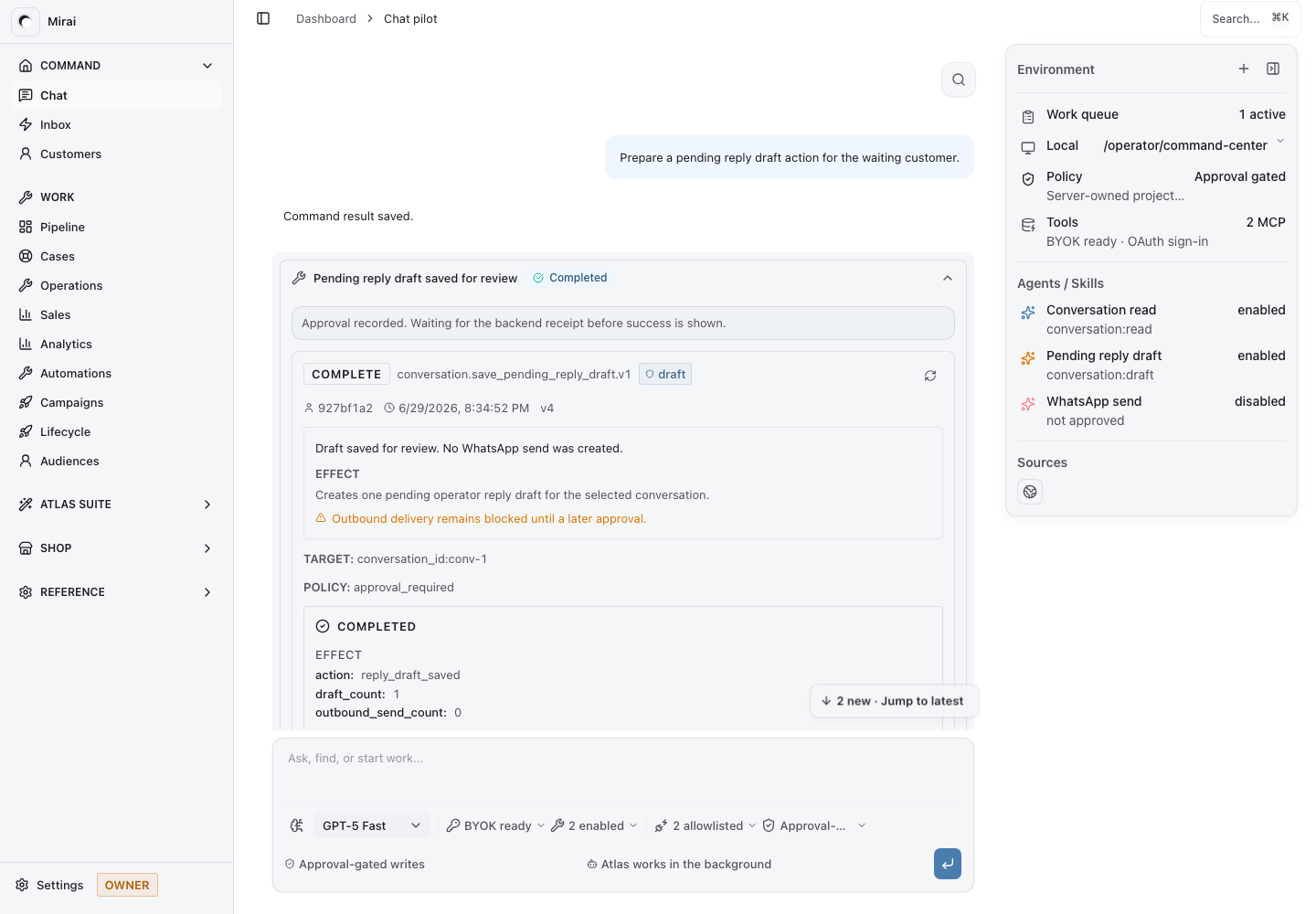Image resolution: width=1316 pixels, height=914 pixels.
Task: Click the WhatsApp send sparkle icon
Action: pos(1028,403)
